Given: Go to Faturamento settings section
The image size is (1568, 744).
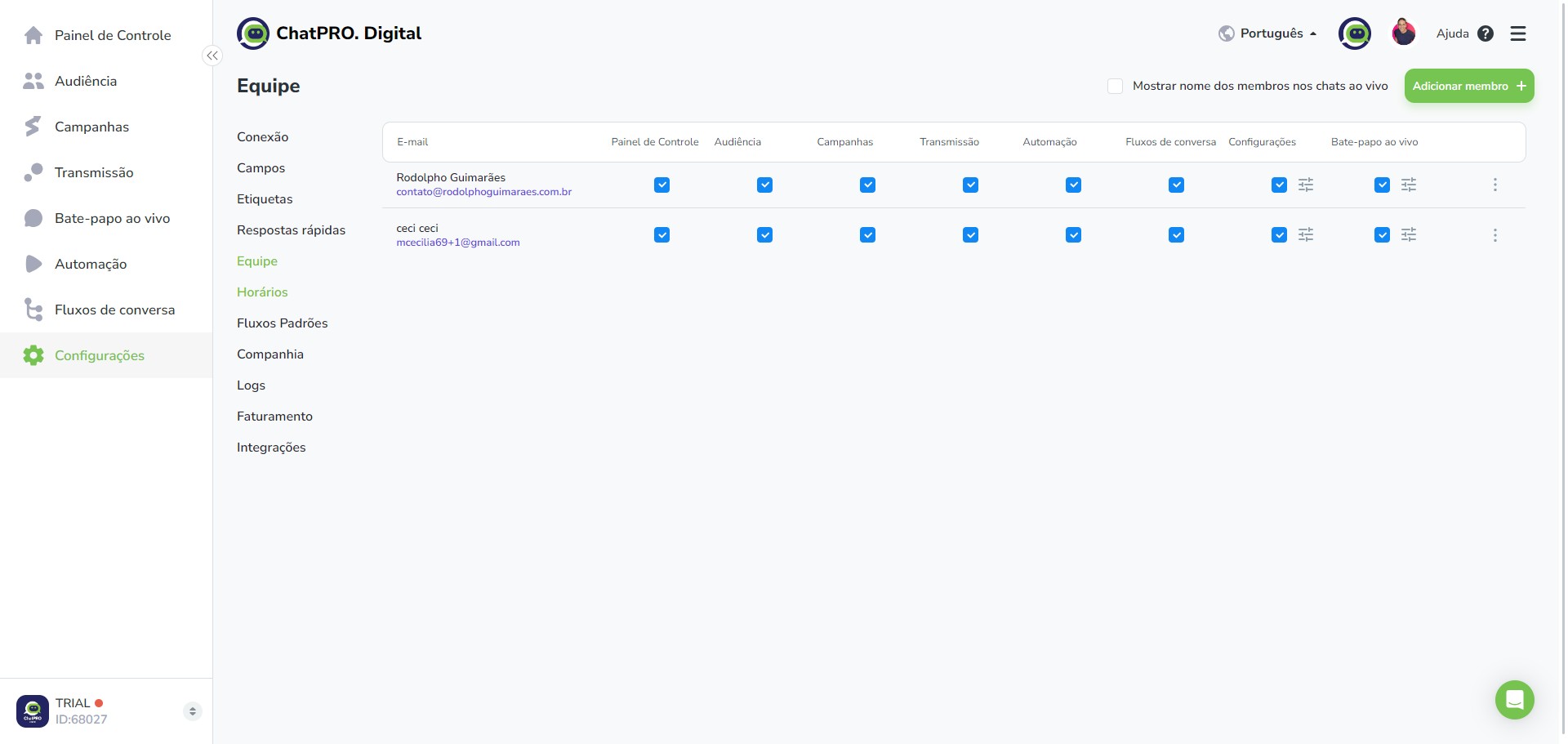Looking at the screenshot, I should click(275, 417).
